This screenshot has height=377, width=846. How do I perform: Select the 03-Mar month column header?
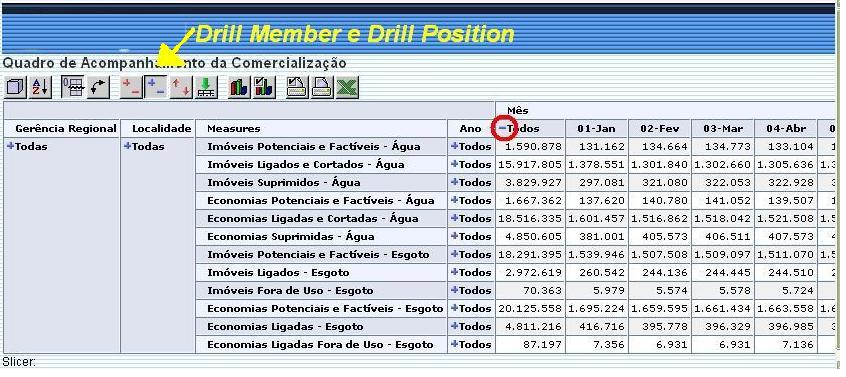(723, 128)
